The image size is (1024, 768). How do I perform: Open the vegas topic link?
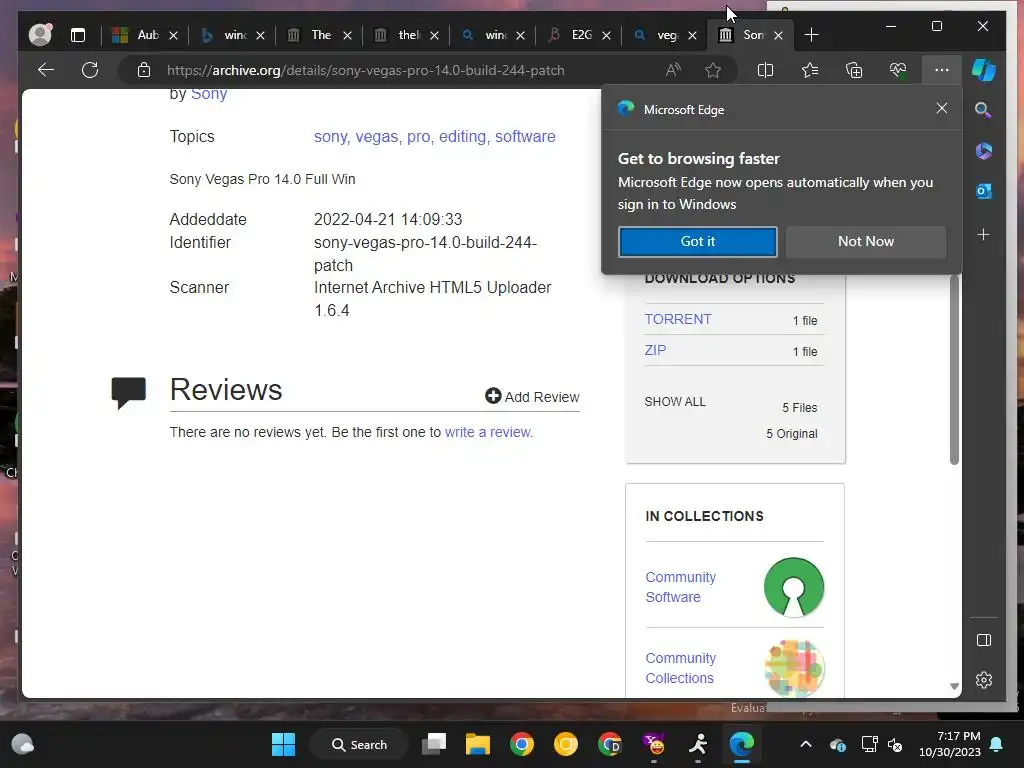(377, 136)
